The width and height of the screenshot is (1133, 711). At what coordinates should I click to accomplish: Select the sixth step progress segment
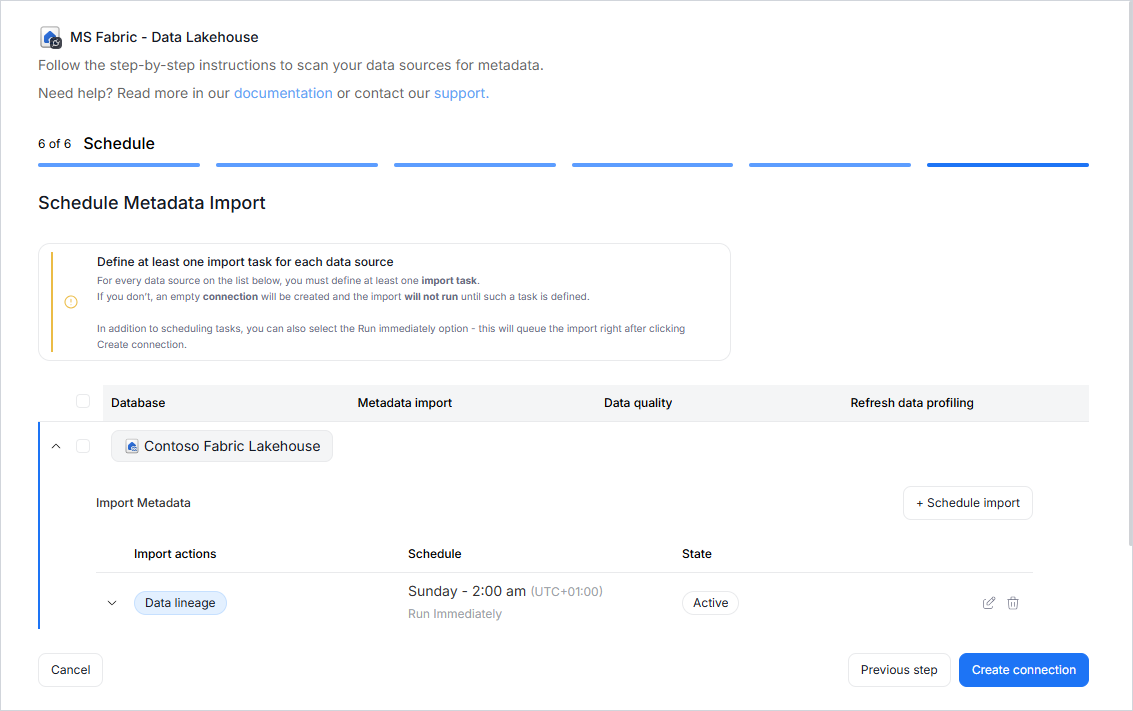pyautogui.click(x=1007, y=165)
